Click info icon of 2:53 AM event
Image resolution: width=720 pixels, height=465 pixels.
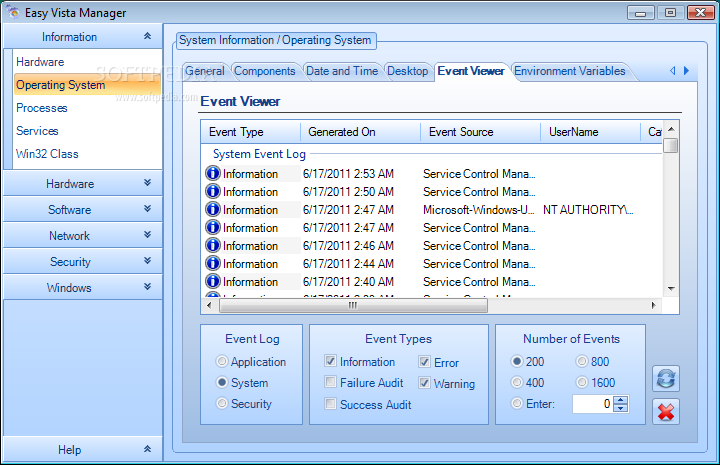(x=213, y=174)
